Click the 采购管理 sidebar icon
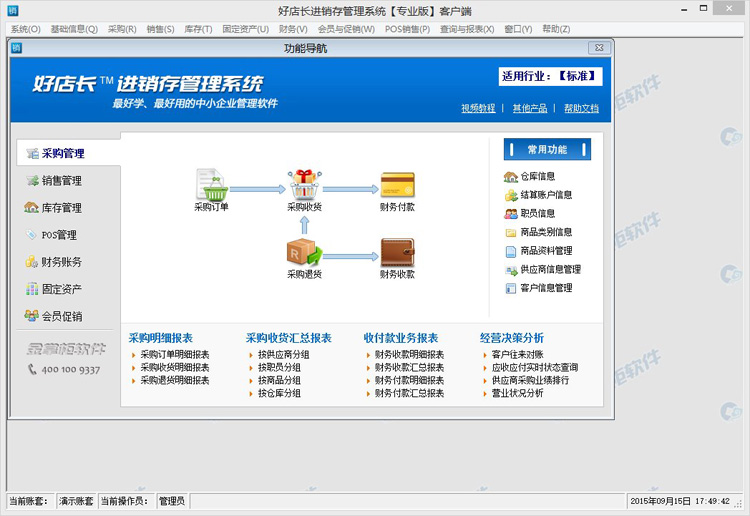Viewport: 750px width, 516px height. (x=33, y=154)
